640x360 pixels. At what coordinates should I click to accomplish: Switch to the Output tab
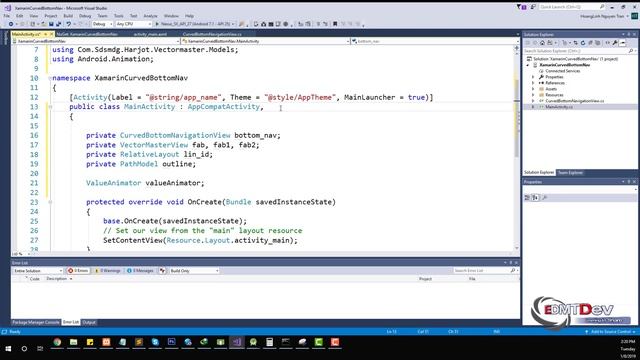point(89,322)
